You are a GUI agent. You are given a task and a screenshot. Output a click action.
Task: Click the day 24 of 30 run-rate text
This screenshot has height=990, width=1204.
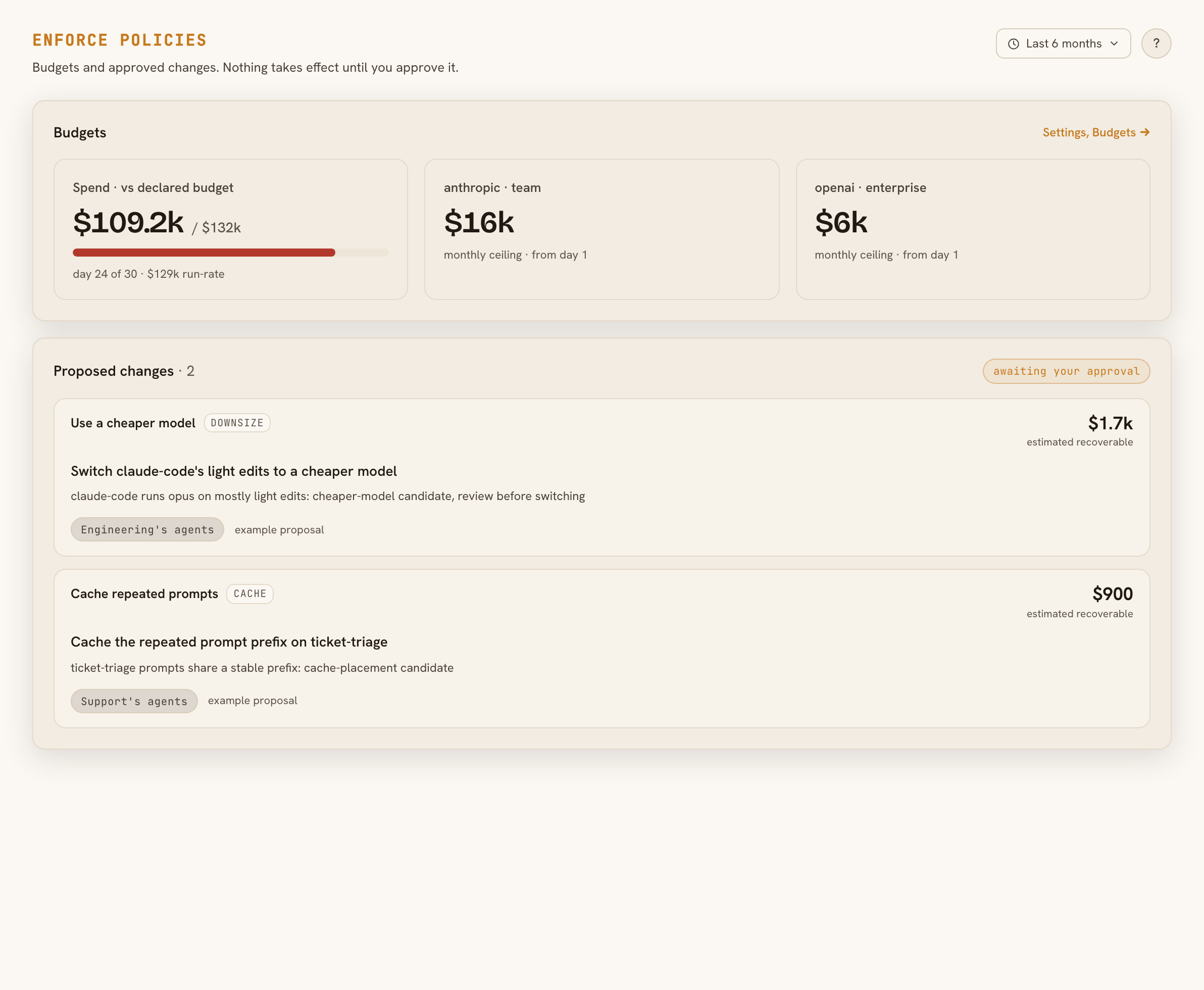click(x=148, y=274)
